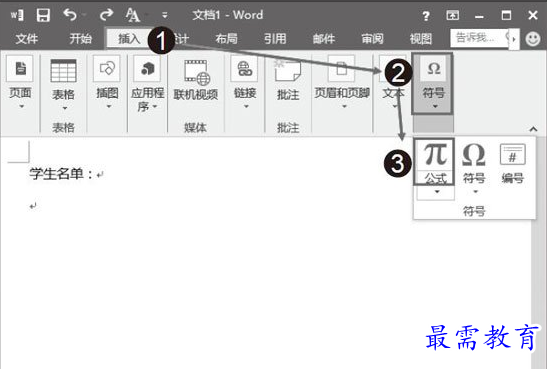
Task: Open the 表格 table icon
Action: coord(63,71)
